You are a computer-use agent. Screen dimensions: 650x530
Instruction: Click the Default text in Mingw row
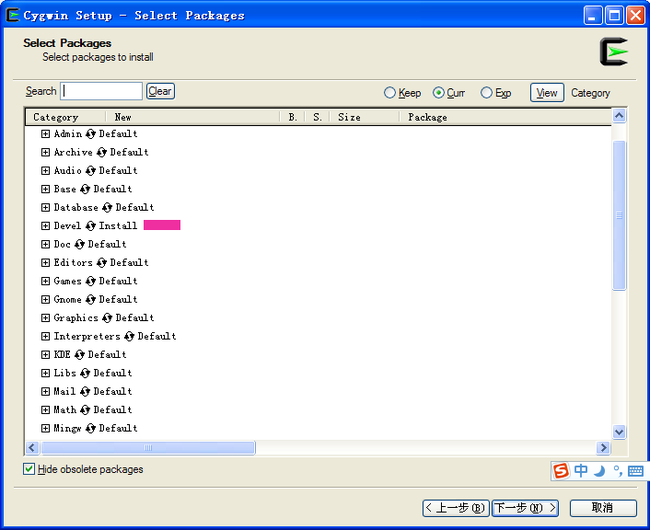pyautogui.click(x=118, y=428)
